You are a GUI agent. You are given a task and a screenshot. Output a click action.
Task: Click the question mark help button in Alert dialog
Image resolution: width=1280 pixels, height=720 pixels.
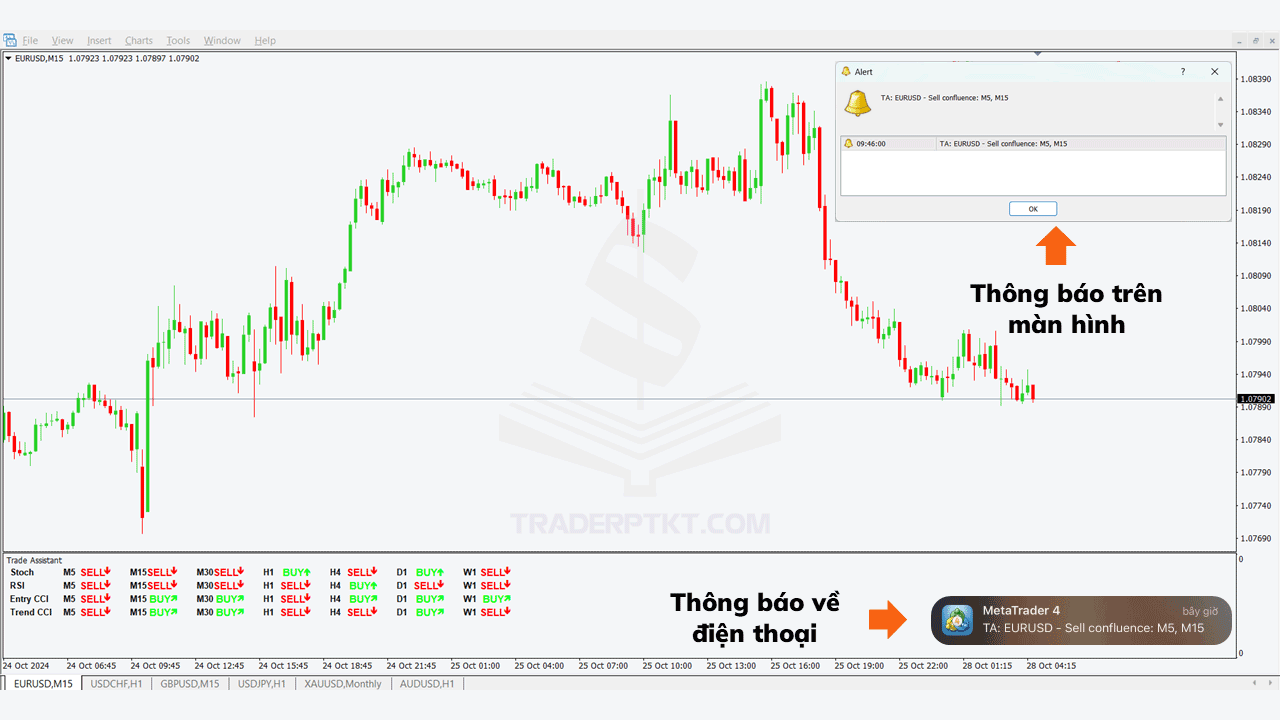[x=1183, y=72]
